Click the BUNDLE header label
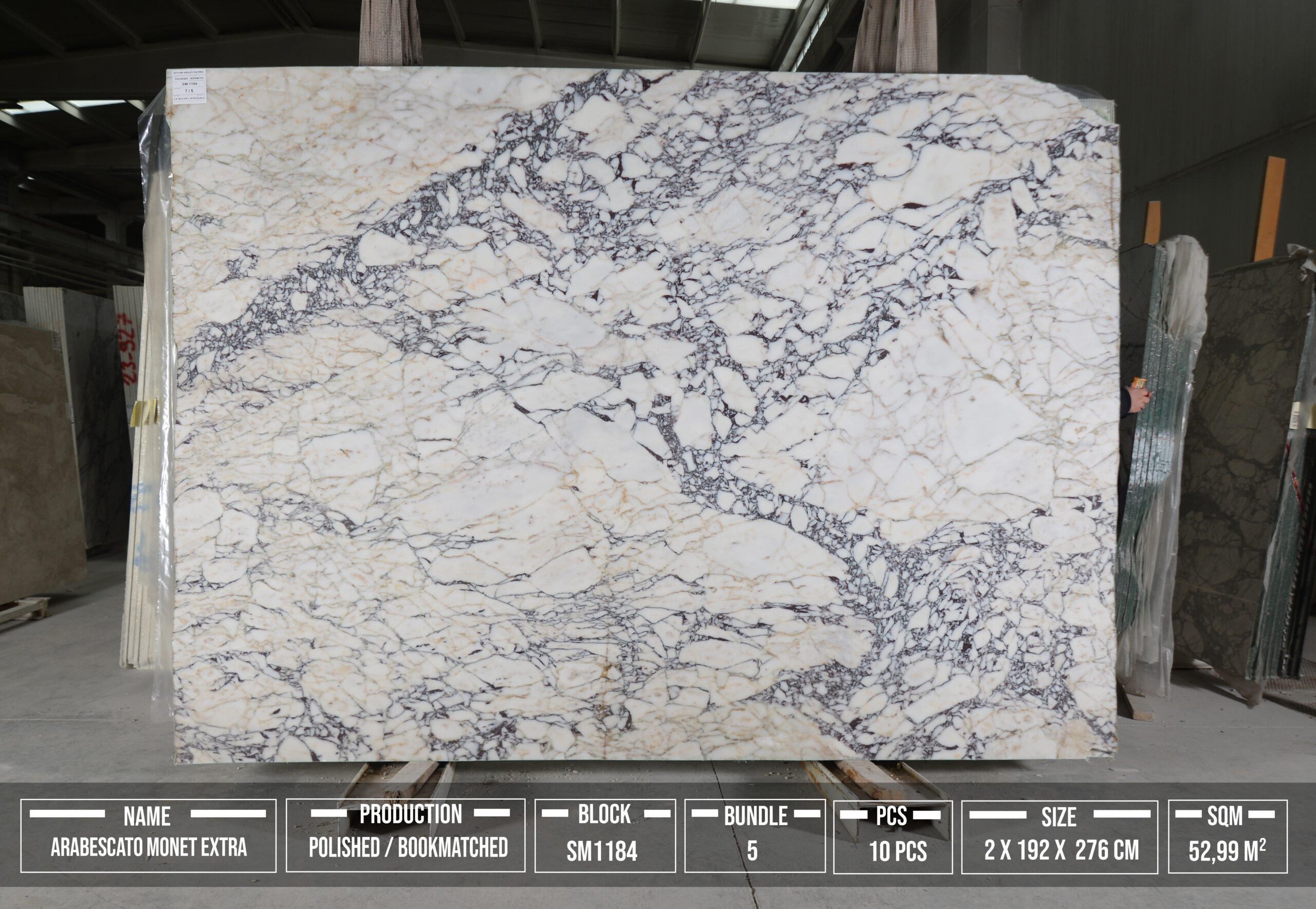This screenshot has height=909, width=1316. coord(755,816)
